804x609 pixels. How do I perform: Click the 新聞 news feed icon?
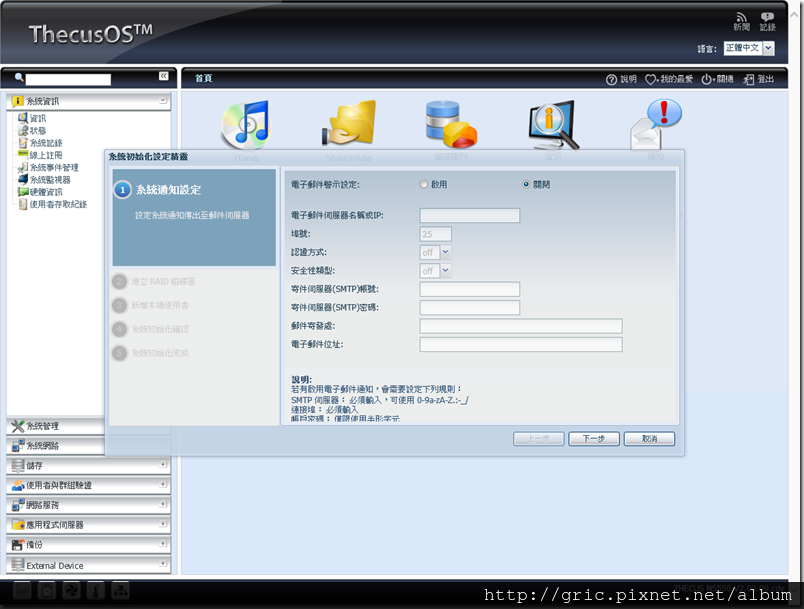(x=741, y=22)
